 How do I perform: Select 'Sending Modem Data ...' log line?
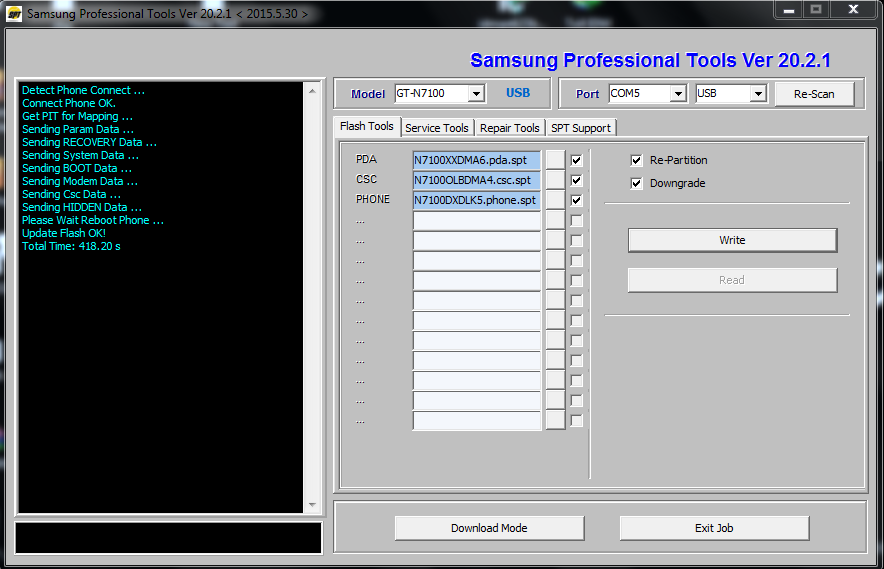pyautogui.click(x=79, y=181)
